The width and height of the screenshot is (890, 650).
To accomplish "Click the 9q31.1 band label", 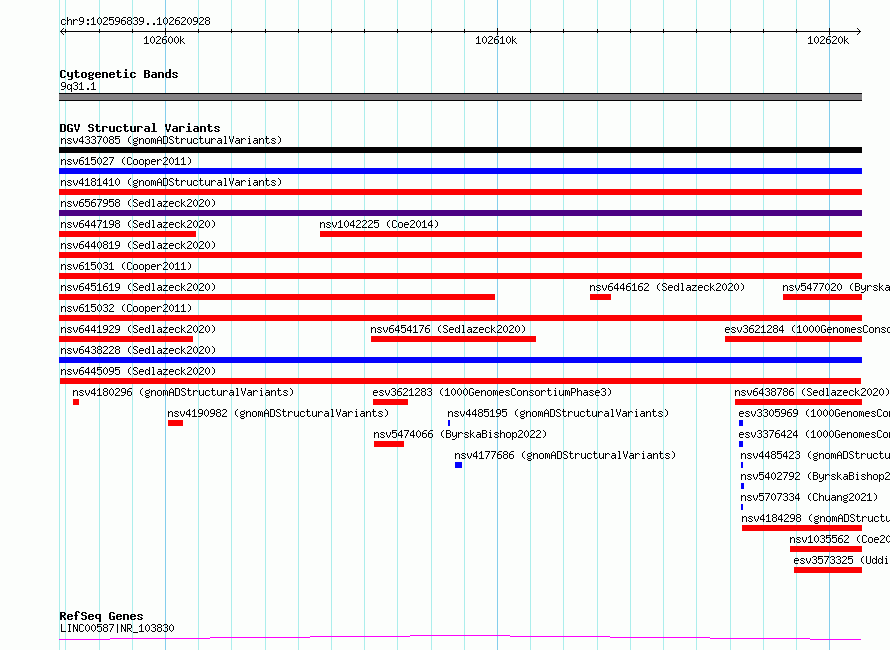I will click(78, 86).
